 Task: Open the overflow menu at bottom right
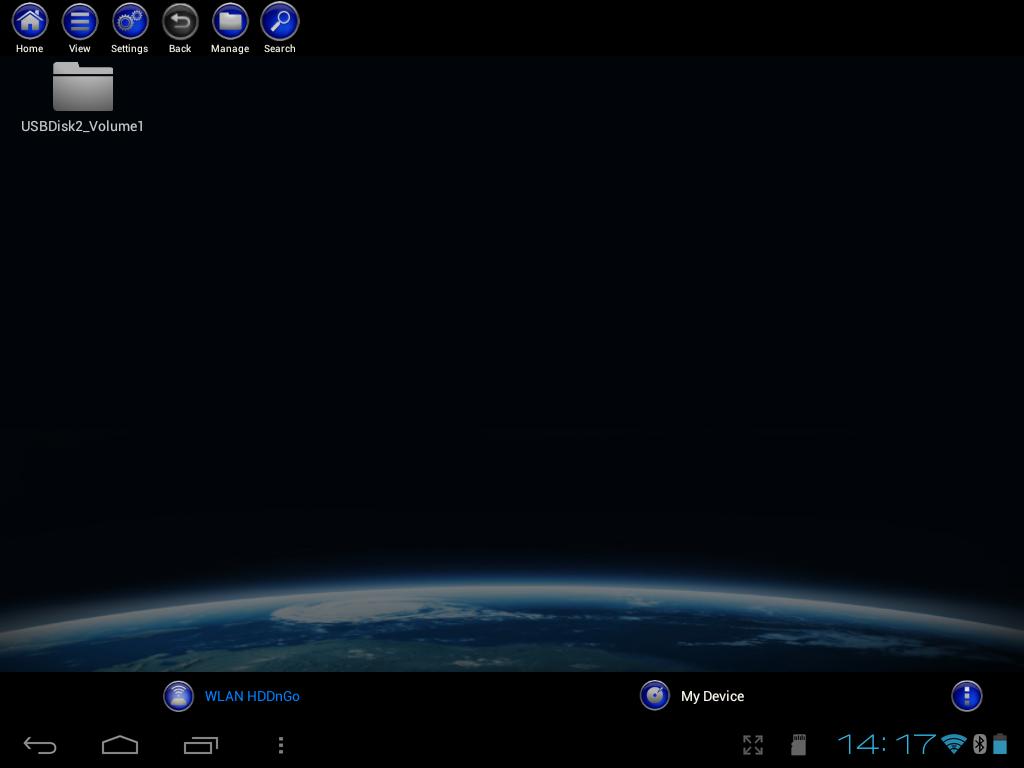(x=966, y=695)
